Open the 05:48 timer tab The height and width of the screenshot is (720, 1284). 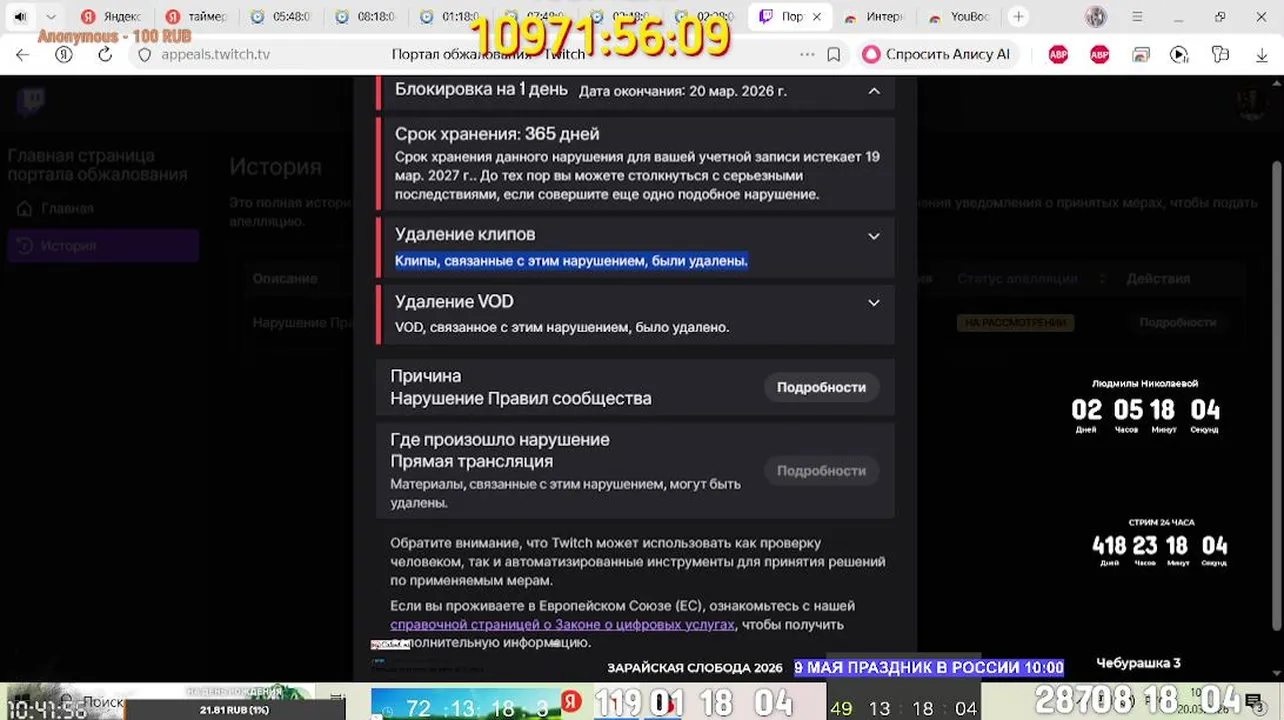(281, 17)
